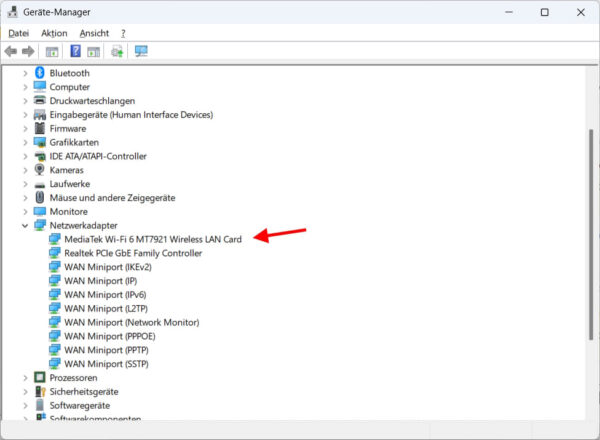Select MediaTek Wi-Fi 6 MT7921 Wireless LAN Card
This screenshot has width=600, height=440.
click(153, 239)
